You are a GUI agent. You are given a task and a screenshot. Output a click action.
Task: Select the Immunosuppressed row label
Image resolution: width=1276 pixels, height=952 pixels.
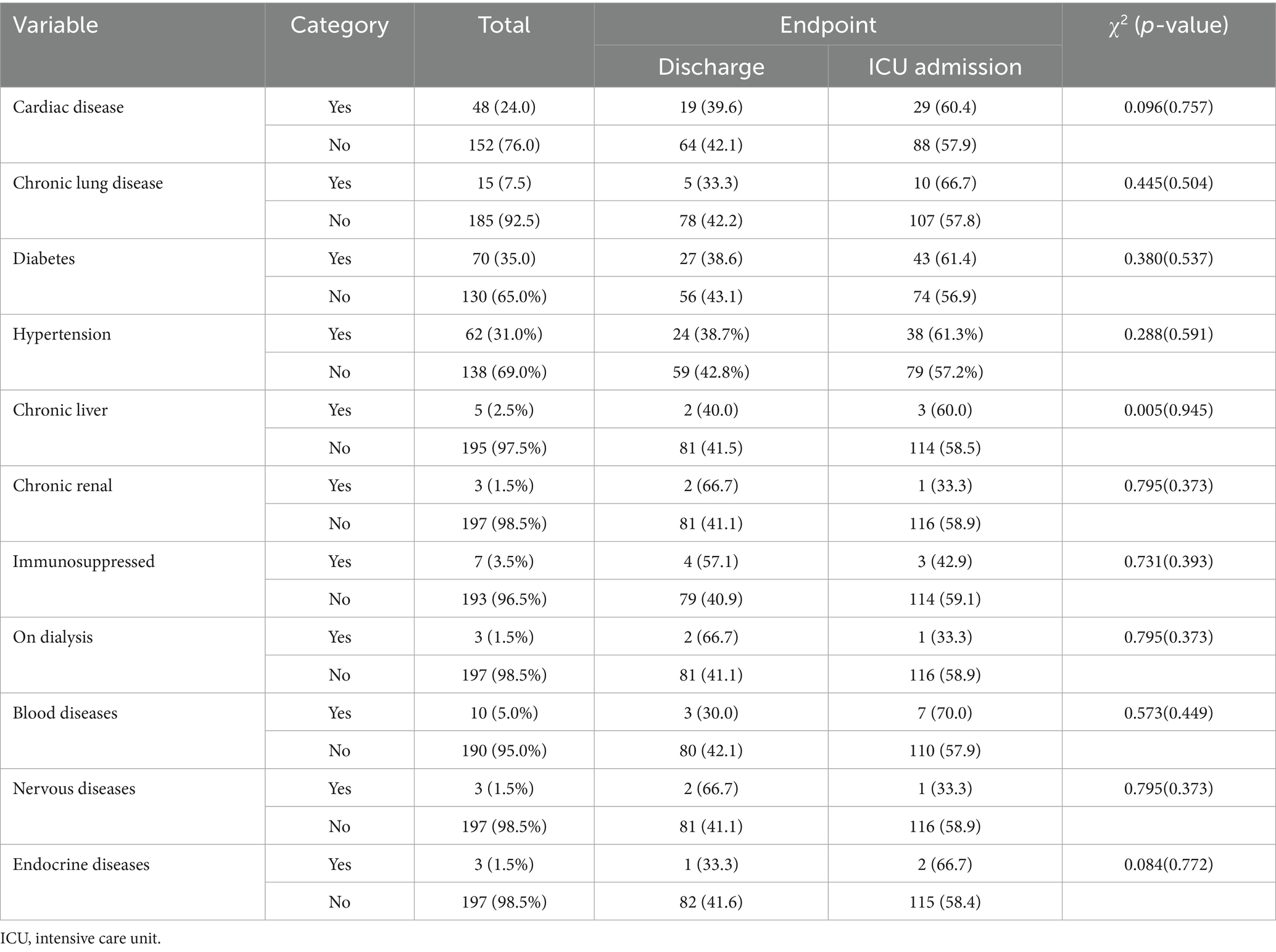(84, 561)
